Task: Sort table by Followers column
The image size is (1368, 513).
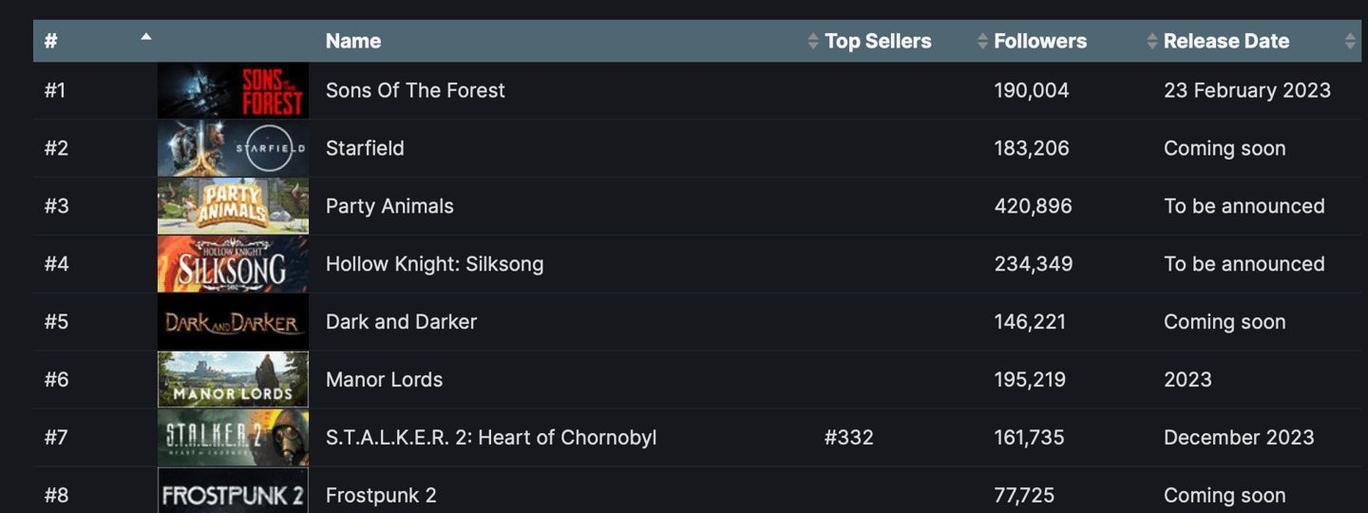Action: 1040,41
